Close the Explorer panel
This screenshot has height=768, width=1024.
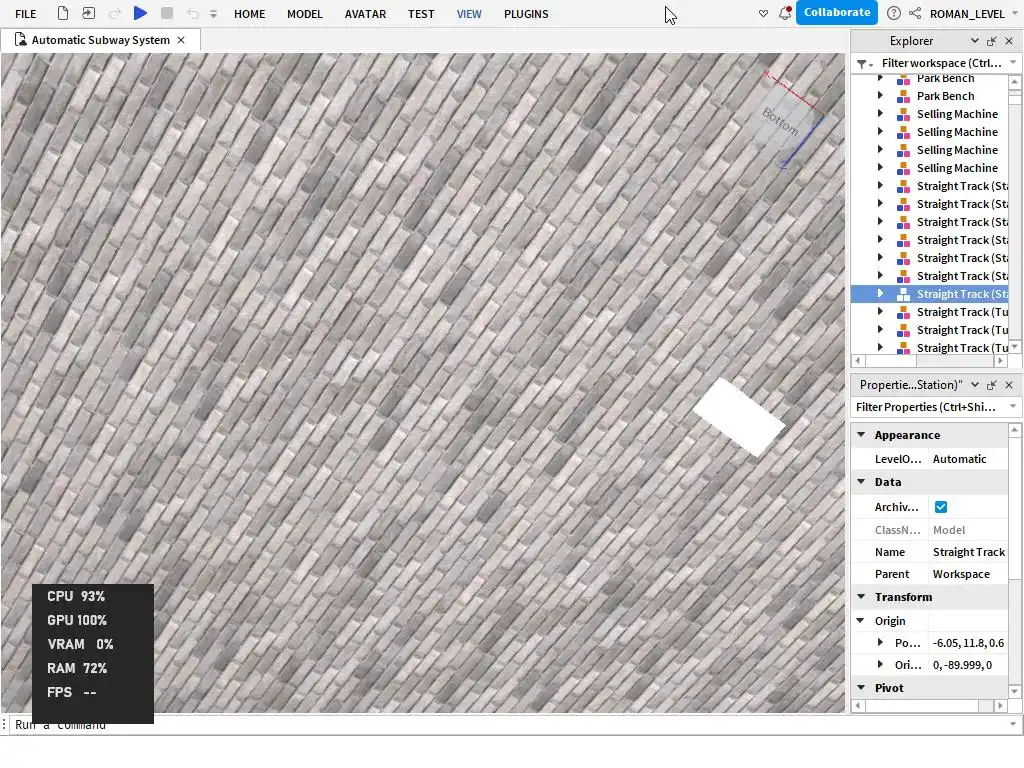[1009, 40]
